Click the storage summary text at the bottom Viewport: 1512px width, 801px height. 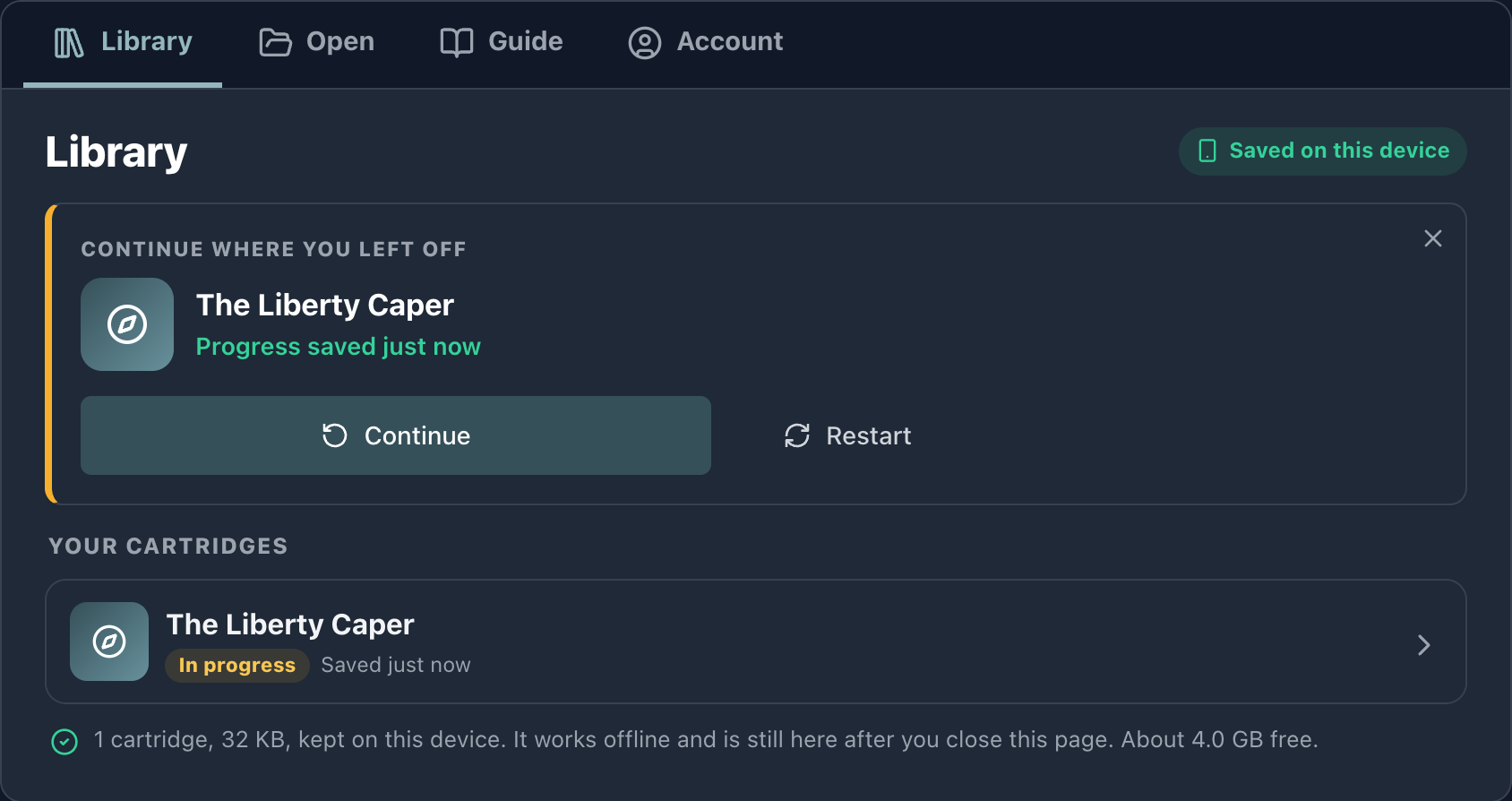tap(706, 740)
